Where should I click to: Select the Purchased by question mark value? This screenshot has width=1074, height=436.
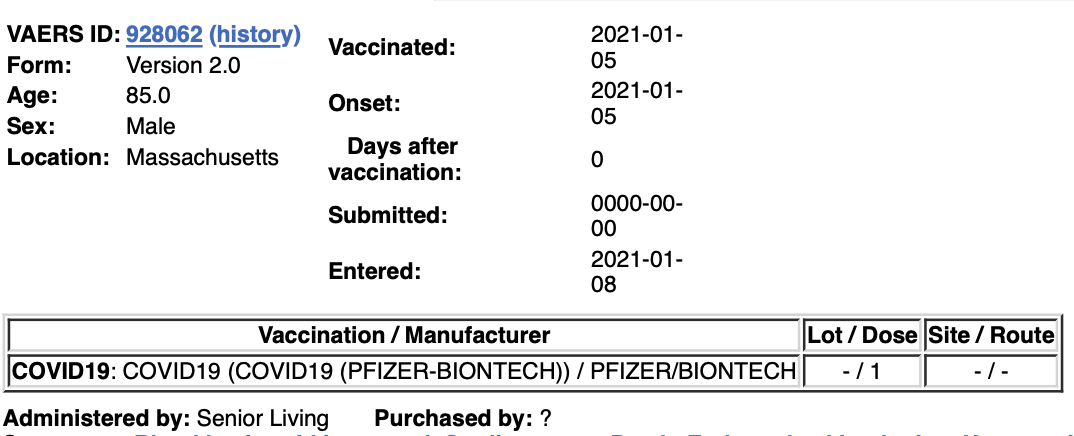tap(545, 418)
